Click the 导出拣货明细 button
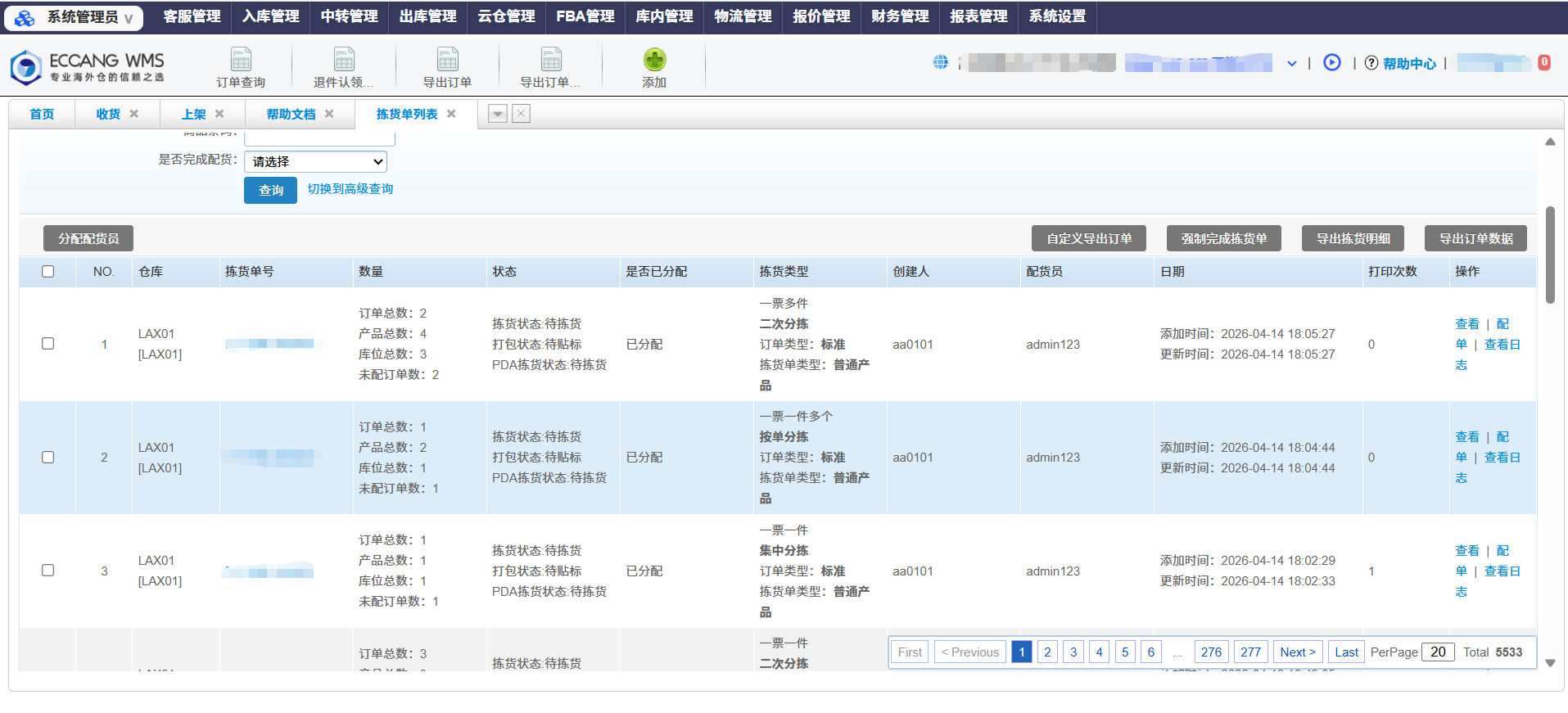This screenshot has width=1568, height=713. 1353,238
